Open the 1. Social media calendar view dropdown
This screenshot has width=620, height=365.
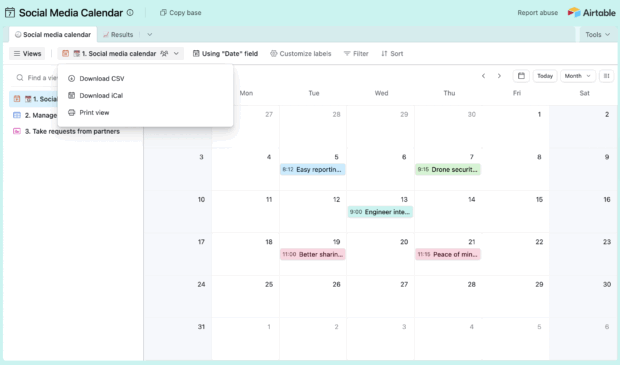pyautogui.click(x=121, y=53)
